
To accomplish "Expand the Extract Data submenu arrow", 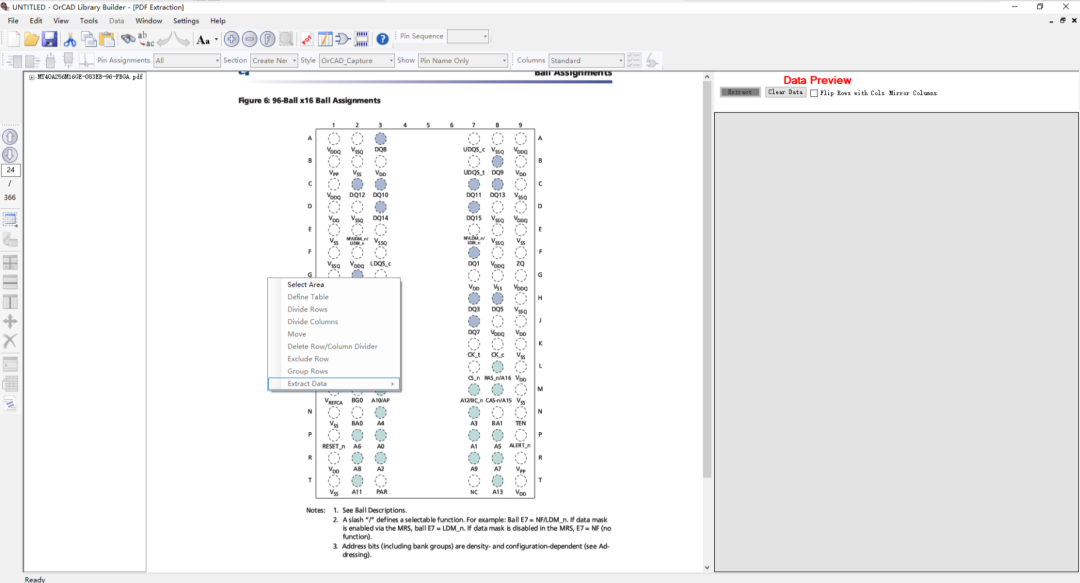I will point(393,384).
